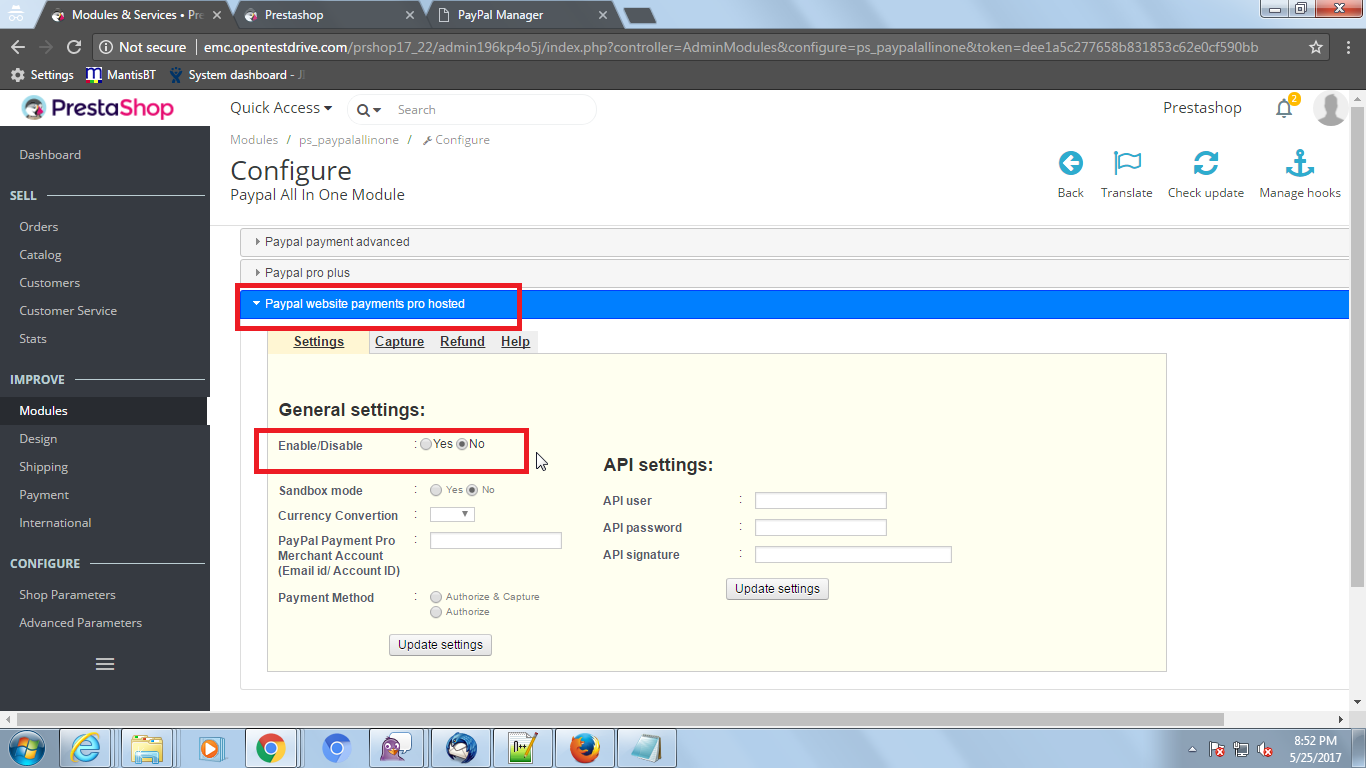Image resolution: width=1366 pixels, height=768 pixels.
Task: Launch Internet Explorer from taskbar
Action: [x=85, y=748]
